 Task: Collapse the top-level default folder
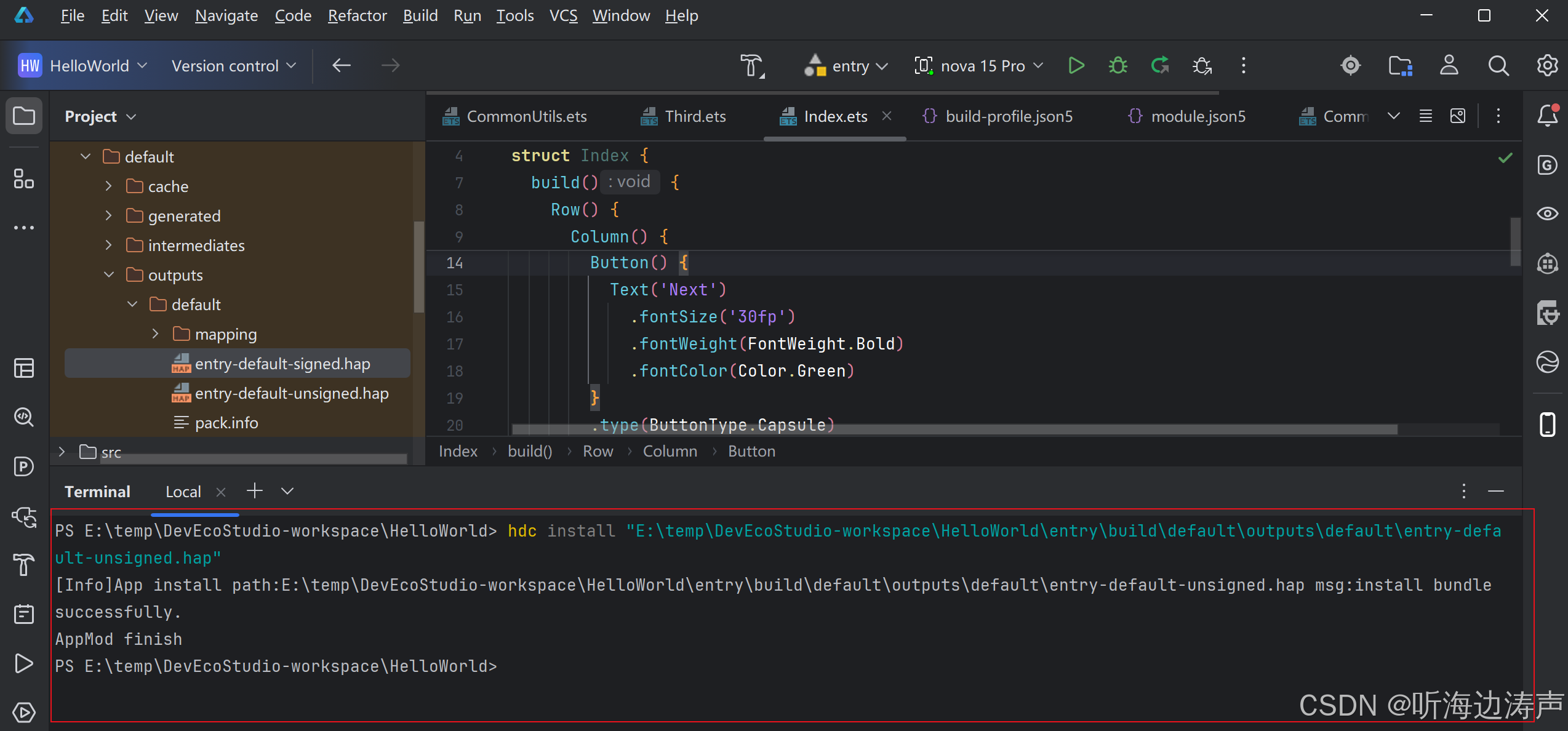(x=86, y=157)
